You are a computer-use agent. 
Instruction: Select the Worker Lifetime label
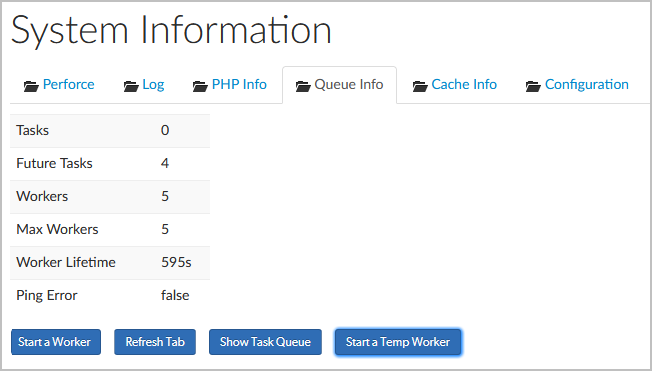(66, 262)
